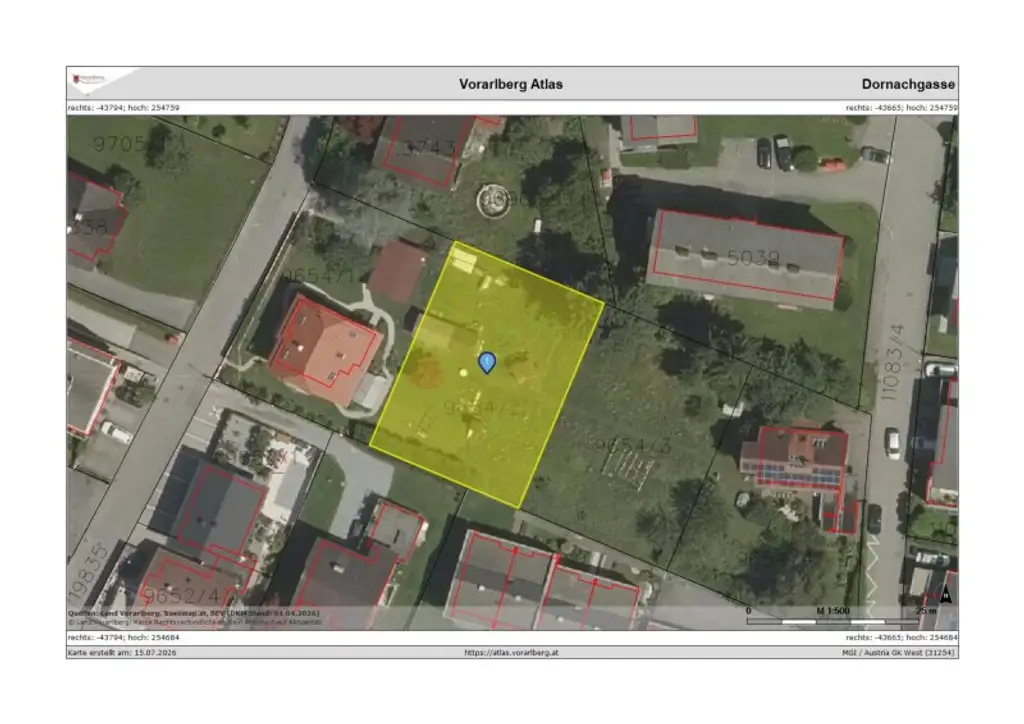Click the 'Dornachgasse' heading

(x=908, y=84)
